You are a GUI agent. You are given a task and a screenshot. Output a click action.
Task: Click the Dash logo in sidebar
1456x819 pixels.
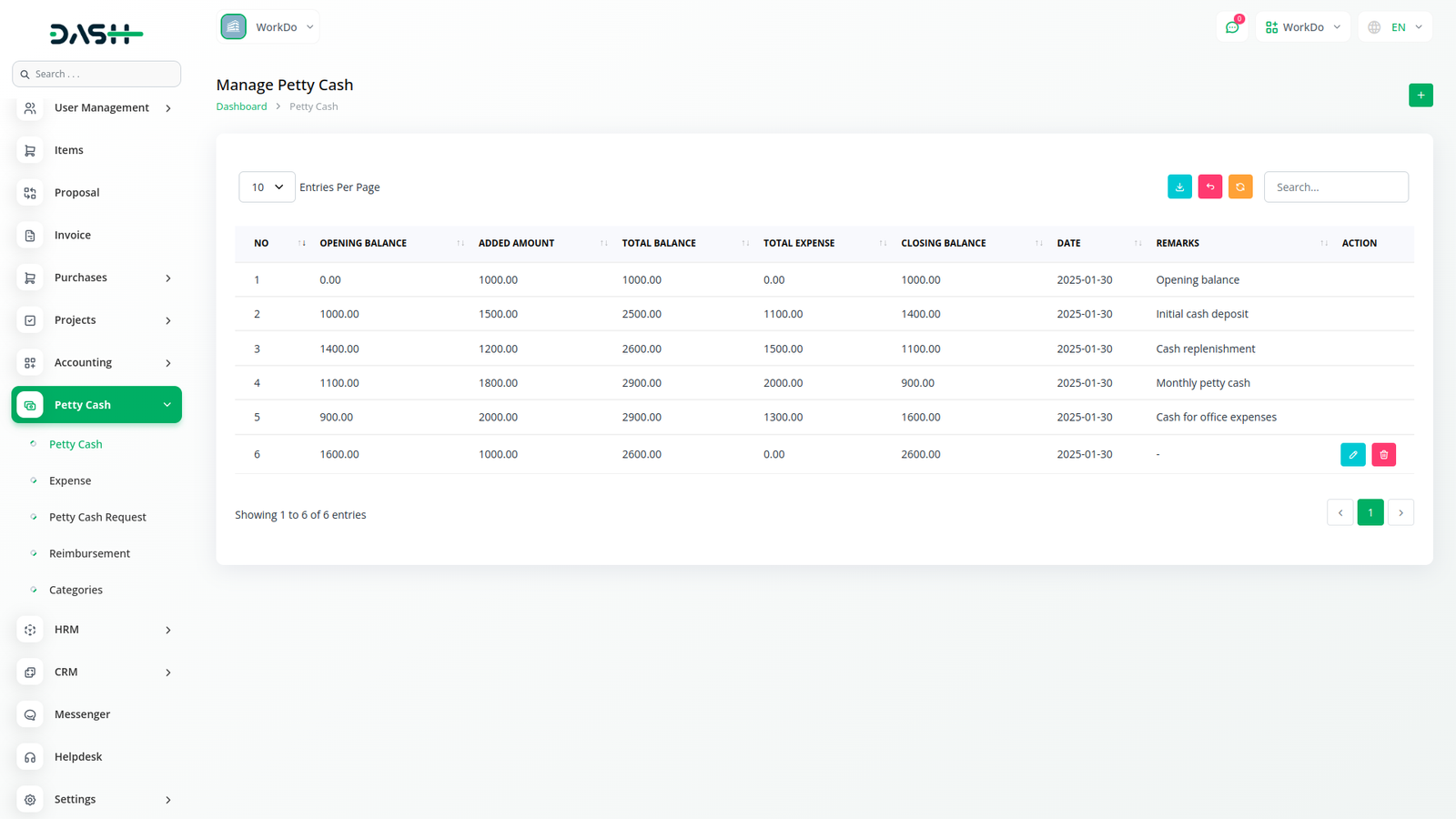click(96, 35)
